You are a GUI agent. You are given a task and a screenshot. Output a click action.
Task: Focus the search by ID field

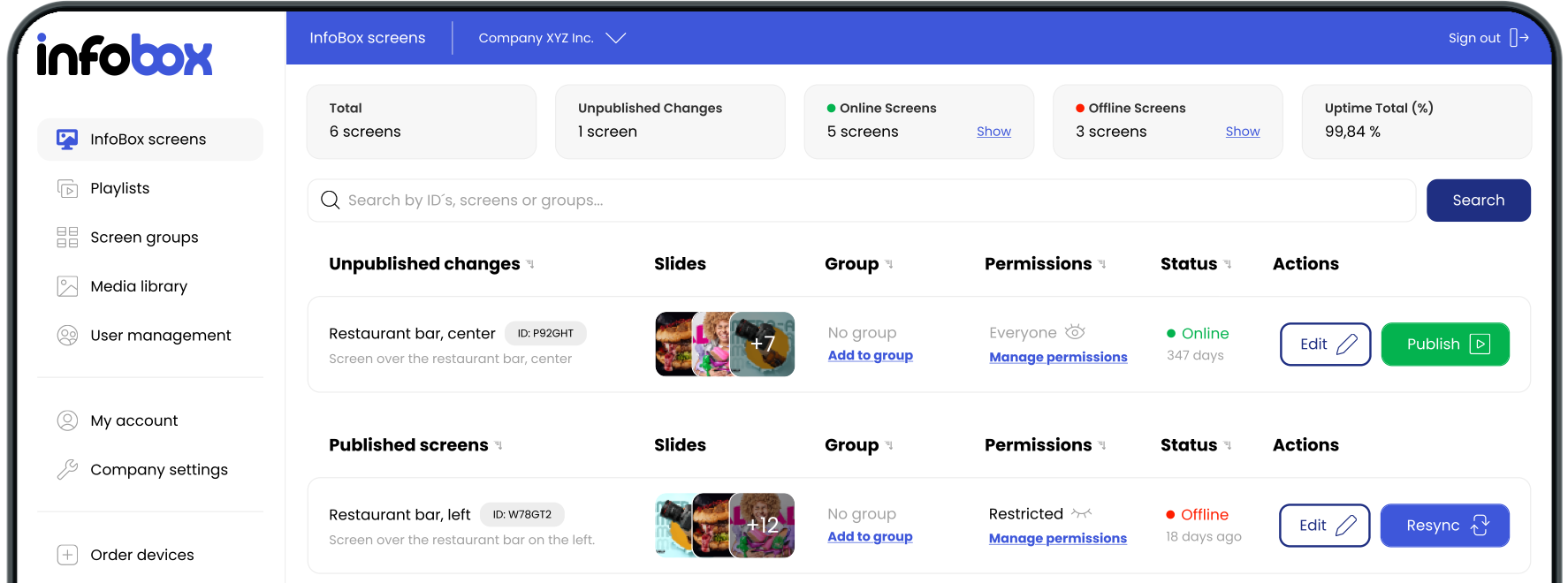click(862, 201)
